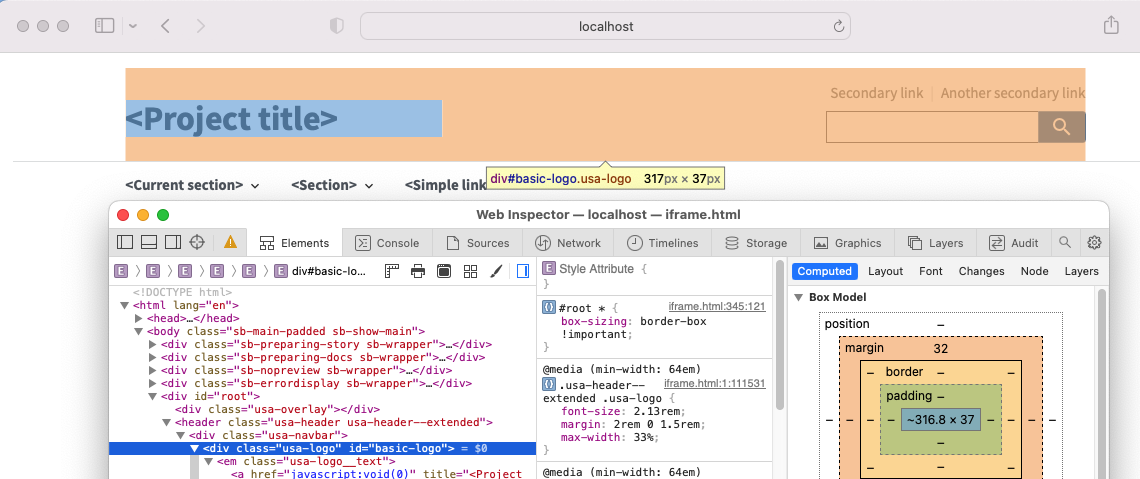Collapse the Box Model section
This screenshot has width=1140, height=479.
[x=798, y=297]
